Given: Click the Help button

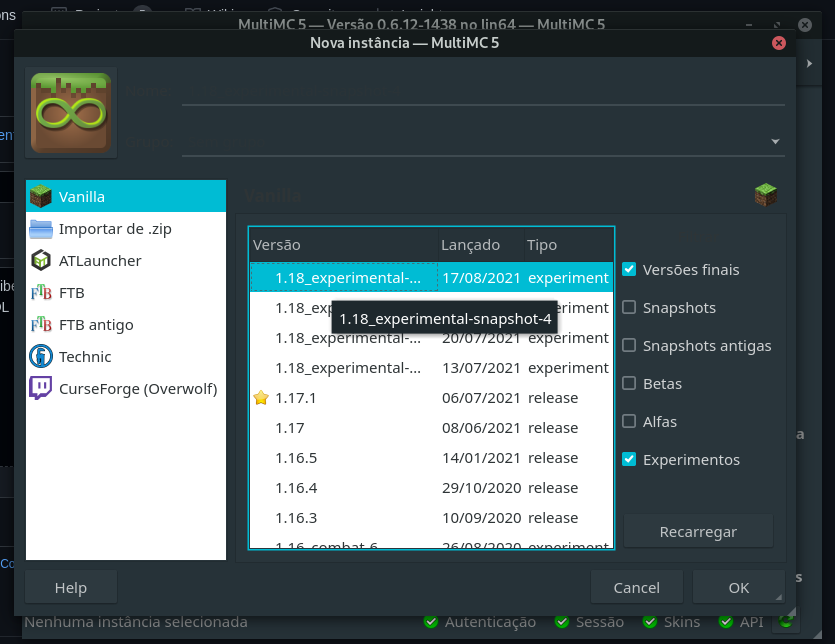Looking at the screenshot, I should tap(70, 587).
